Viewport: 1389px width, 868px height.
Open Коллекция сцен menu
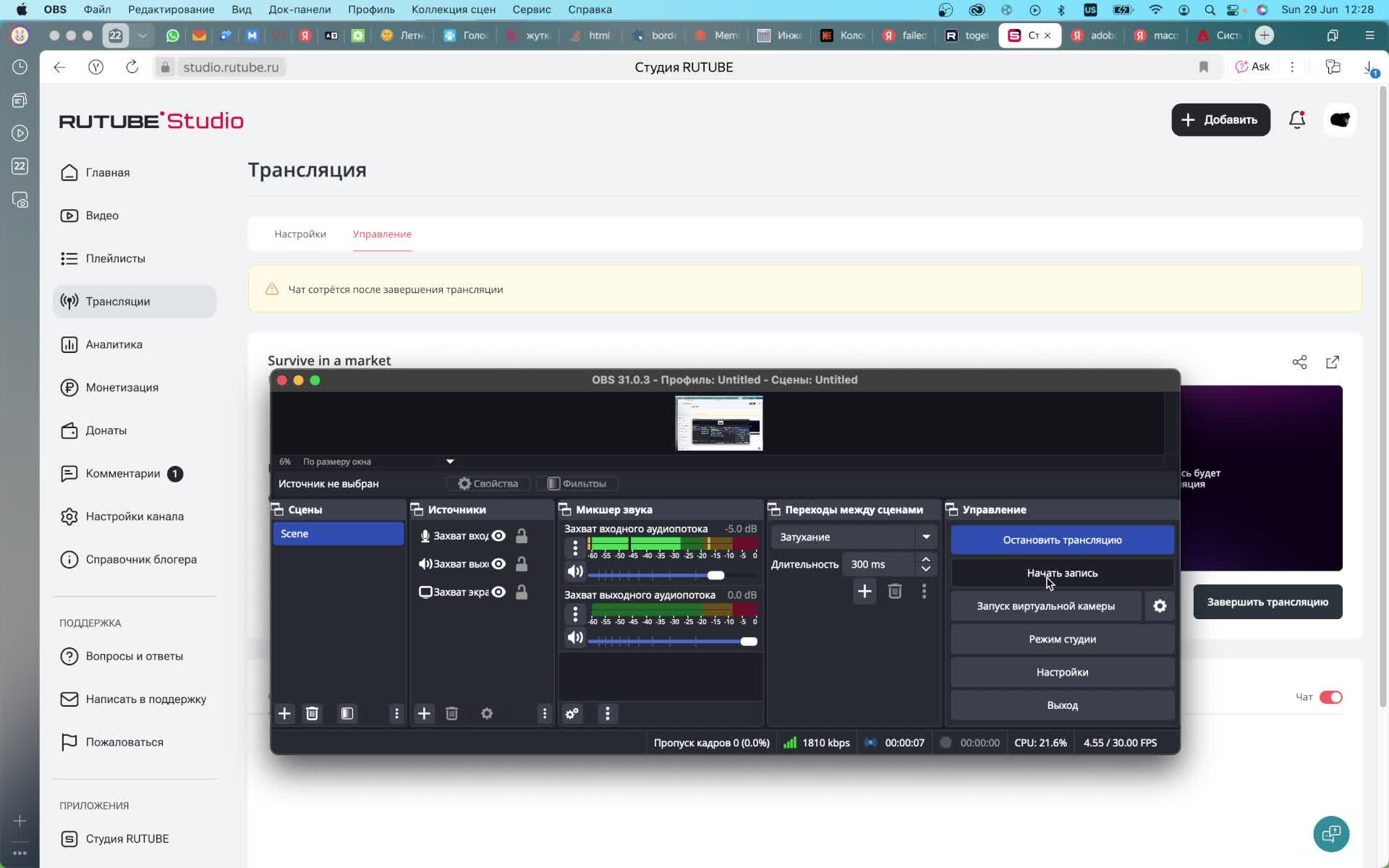[x=454, y=9]
